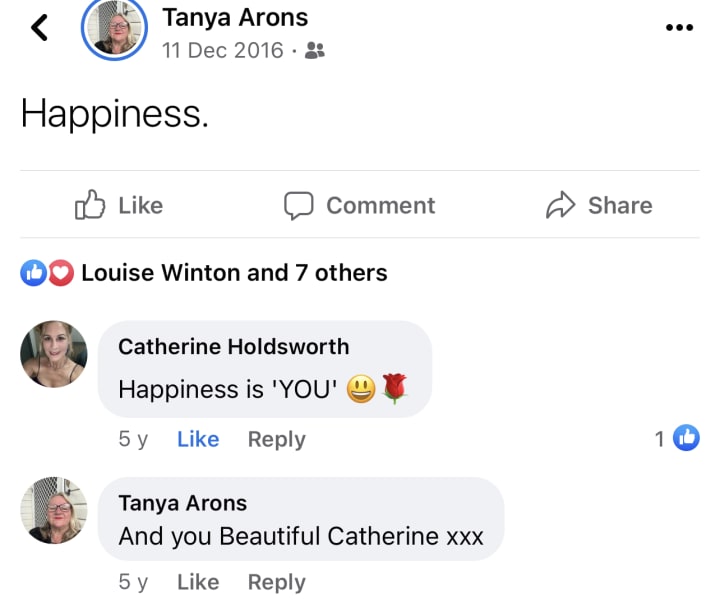Open the three-dot post options menu
720x608 pixels.
(x=679, y=28)
